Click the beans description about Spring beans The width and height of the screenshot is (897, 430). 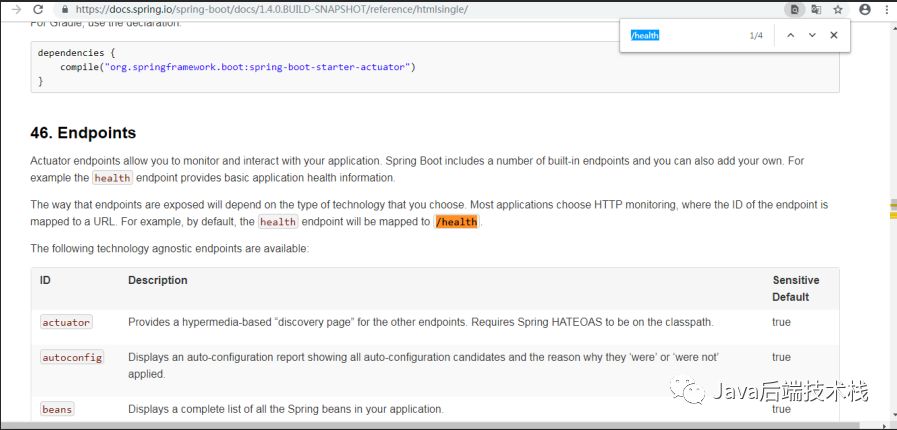point(285,409)
